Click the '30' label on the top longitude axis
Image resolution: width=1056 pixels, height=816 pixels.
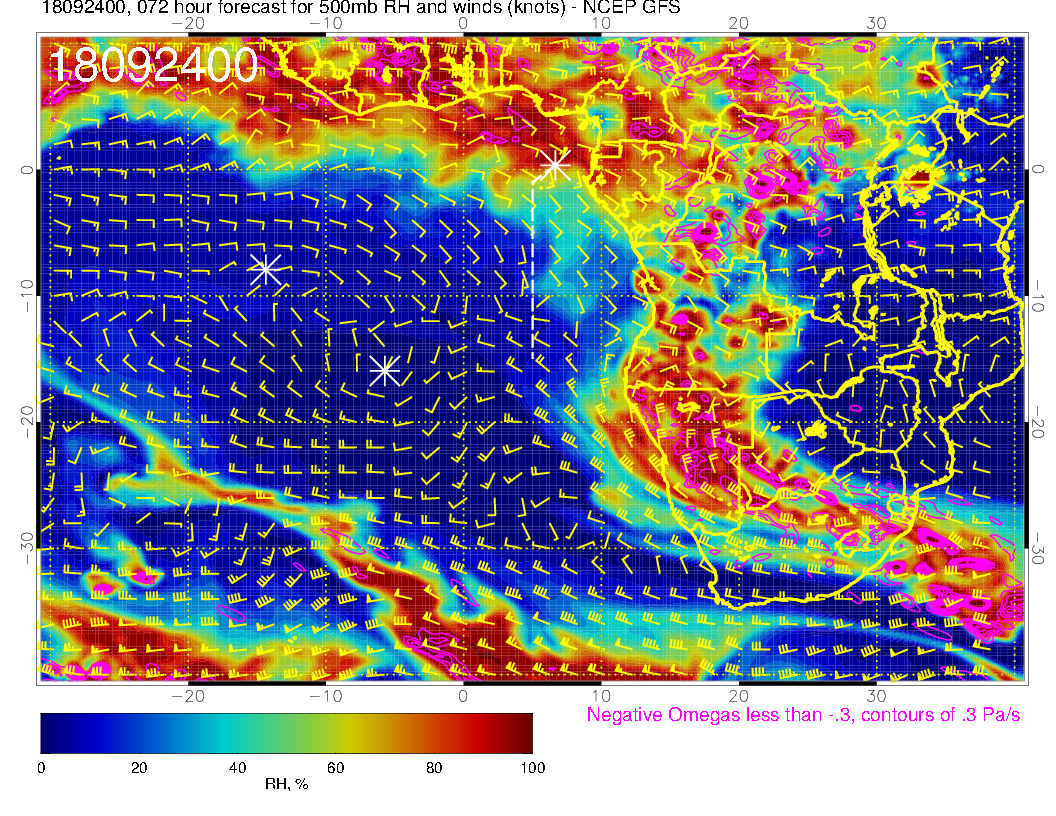pos(876,23)
